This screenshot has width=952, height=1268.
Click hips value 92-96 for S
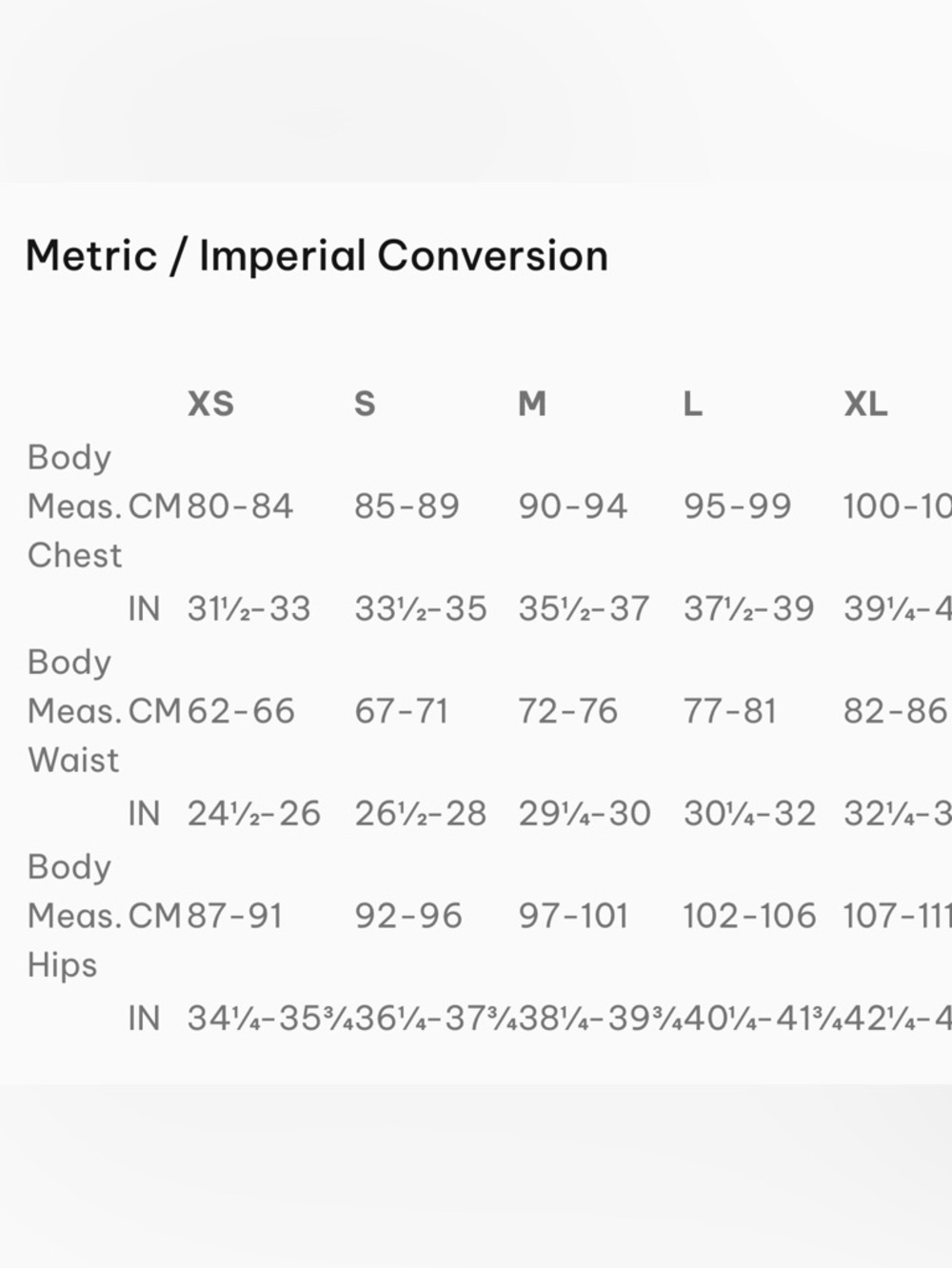pyautogui.click(x=407, y=916)
